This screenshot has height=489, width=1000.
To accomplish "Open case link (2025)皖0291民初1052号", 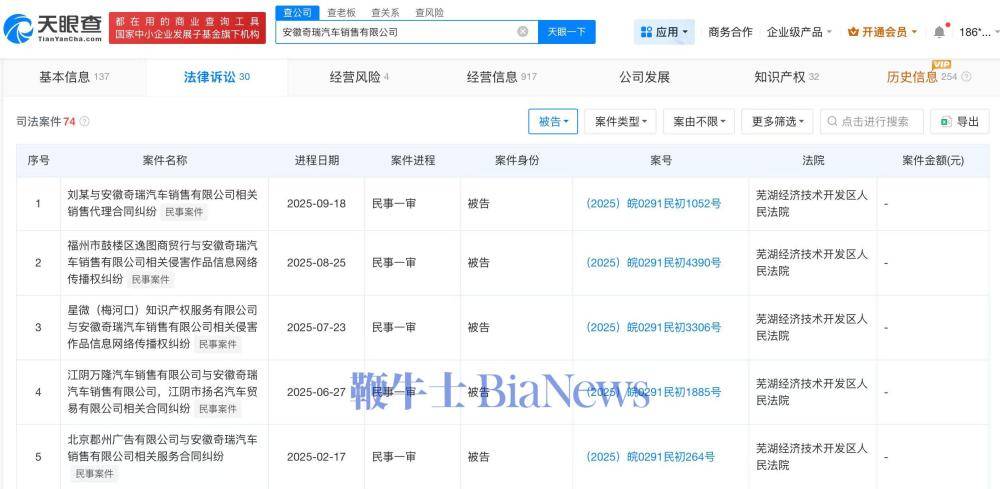I will [x=653, y=204].
